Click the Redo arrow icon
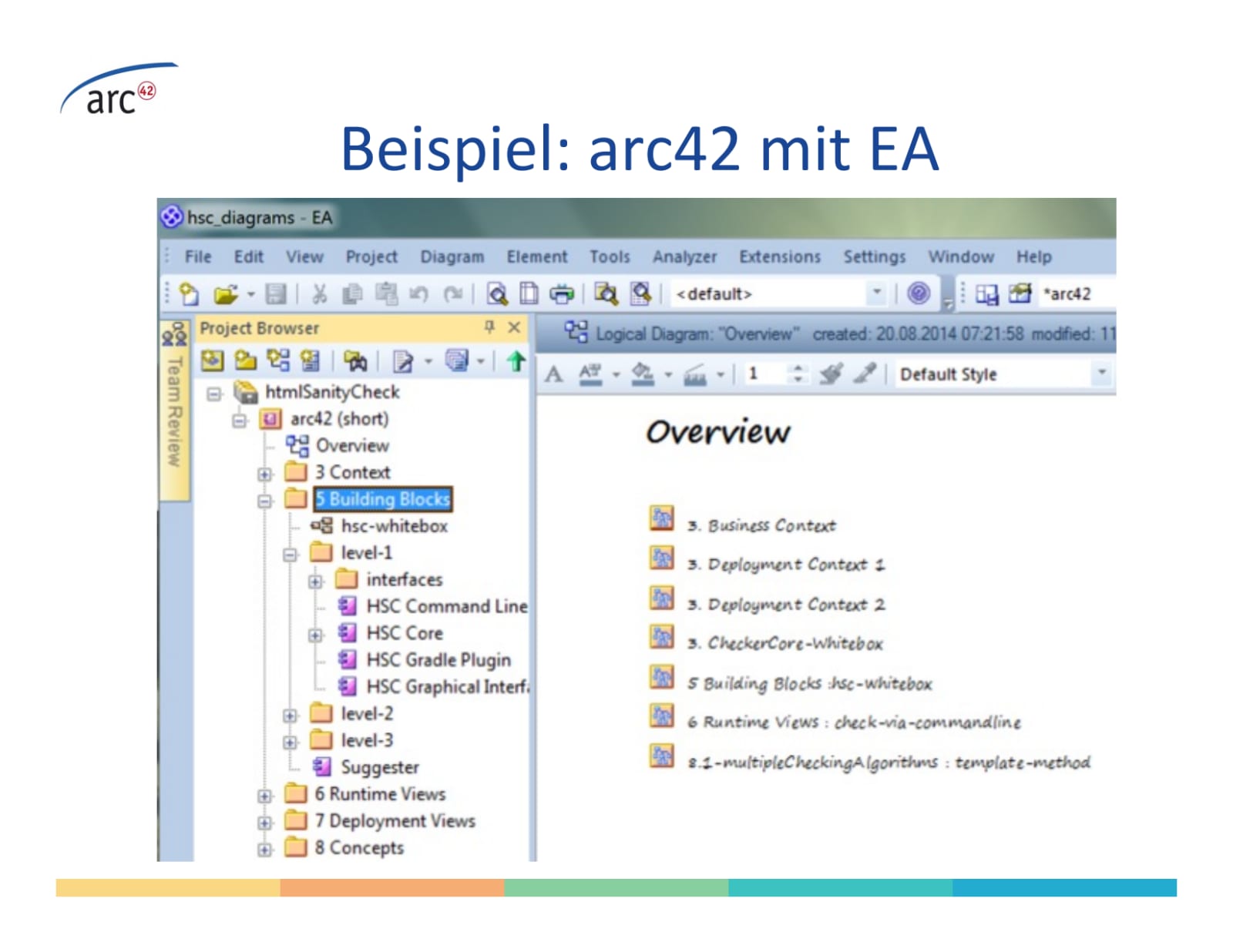 (x=452, y=294)
